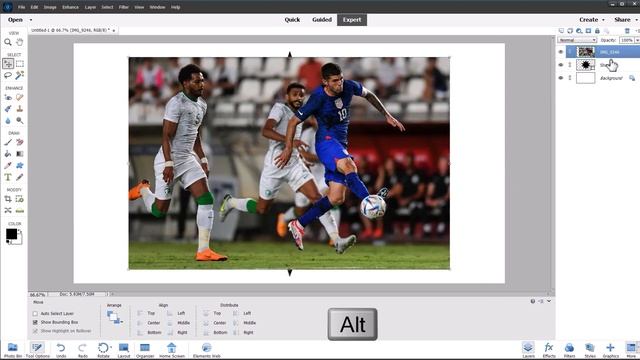Open the Enhance menu
Image resolution: width=640 pixels, height=360 pixels.
(x=70, y=7)
